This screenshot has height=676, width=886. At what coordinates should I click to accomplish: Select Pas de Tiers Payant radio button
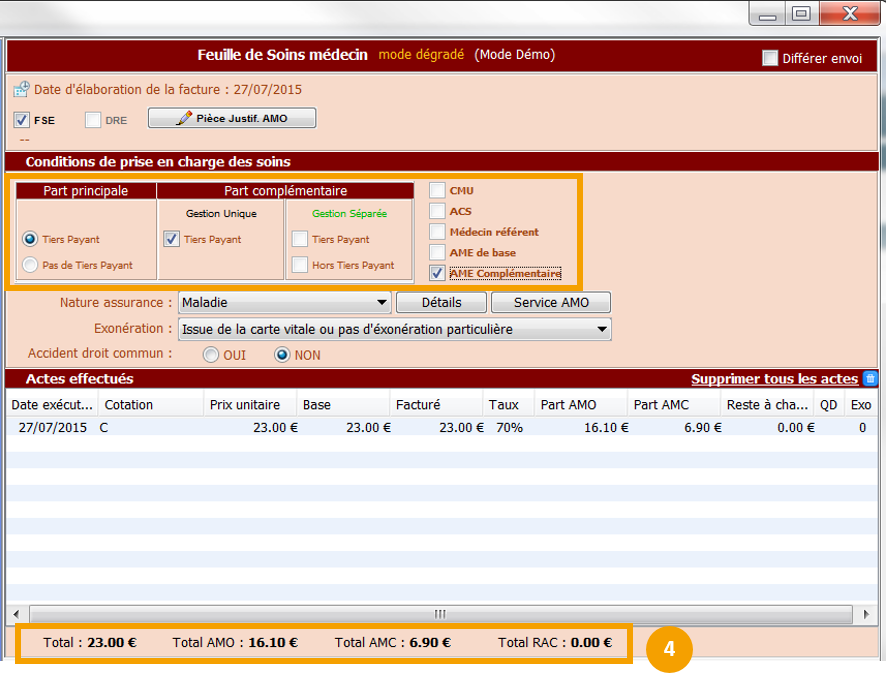tap(30, 265)
